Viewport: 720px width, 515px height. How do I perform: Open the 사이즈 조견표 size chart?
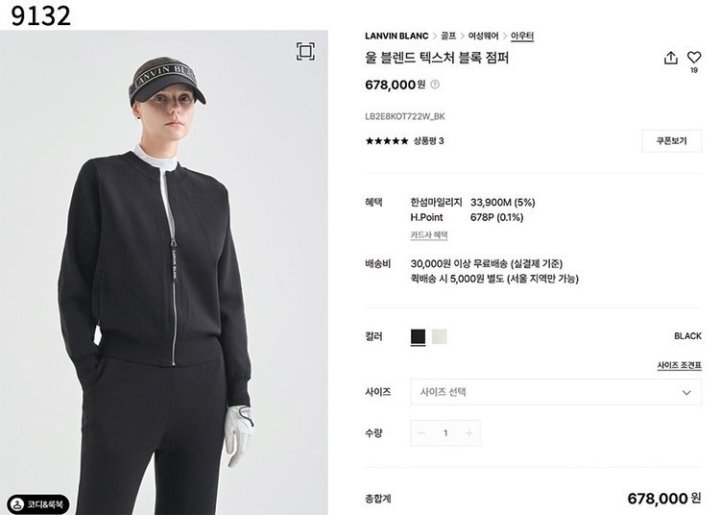click(x=679, y=365)
